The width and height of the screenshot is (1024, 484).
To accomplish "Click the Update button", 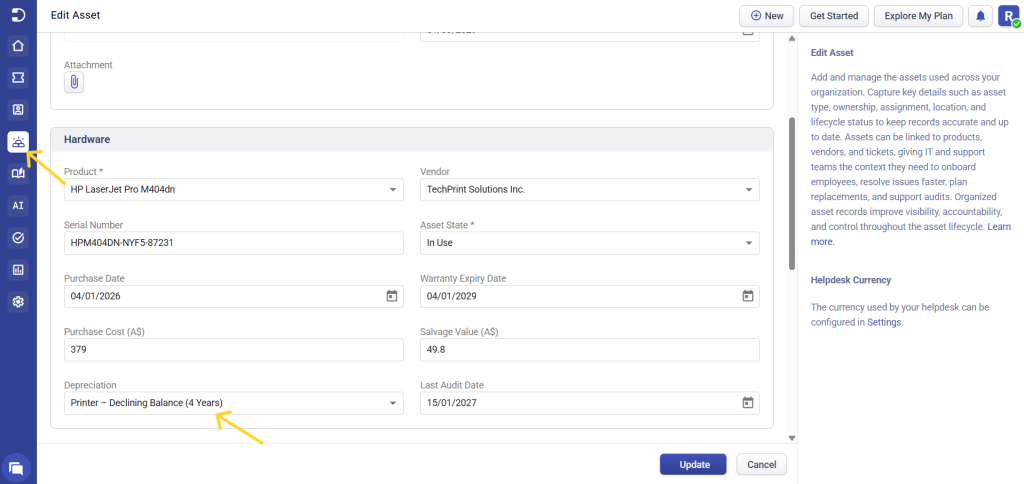I will (693, 464).
